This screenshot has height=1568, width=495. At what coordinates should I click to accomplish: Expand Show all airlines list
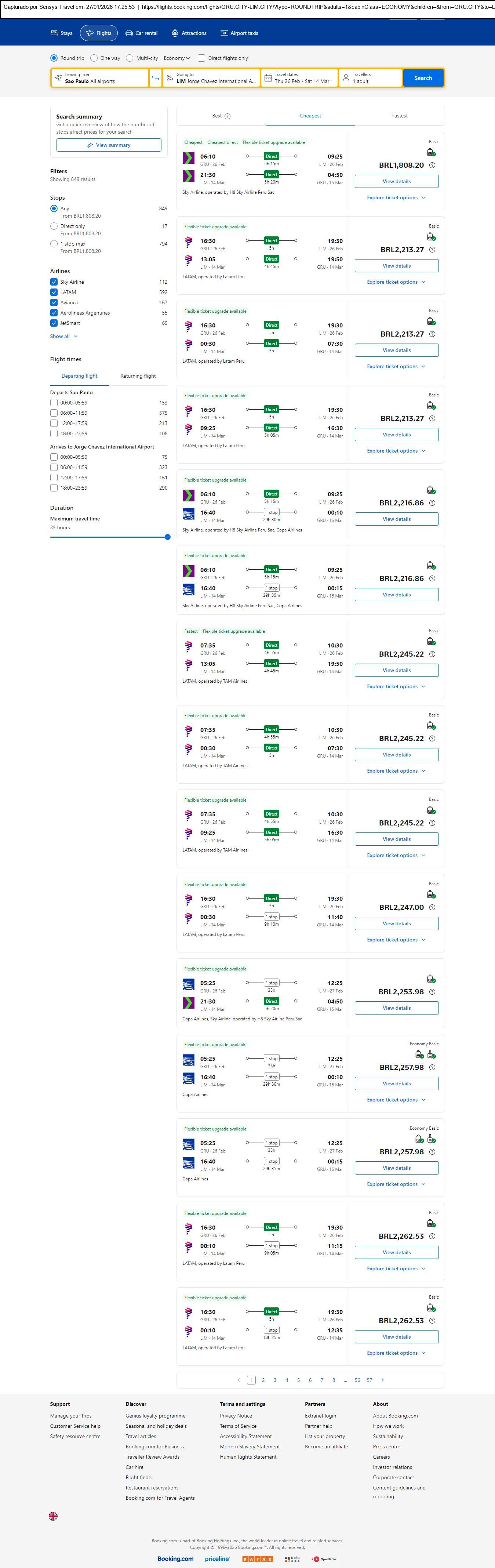(63, 336)
